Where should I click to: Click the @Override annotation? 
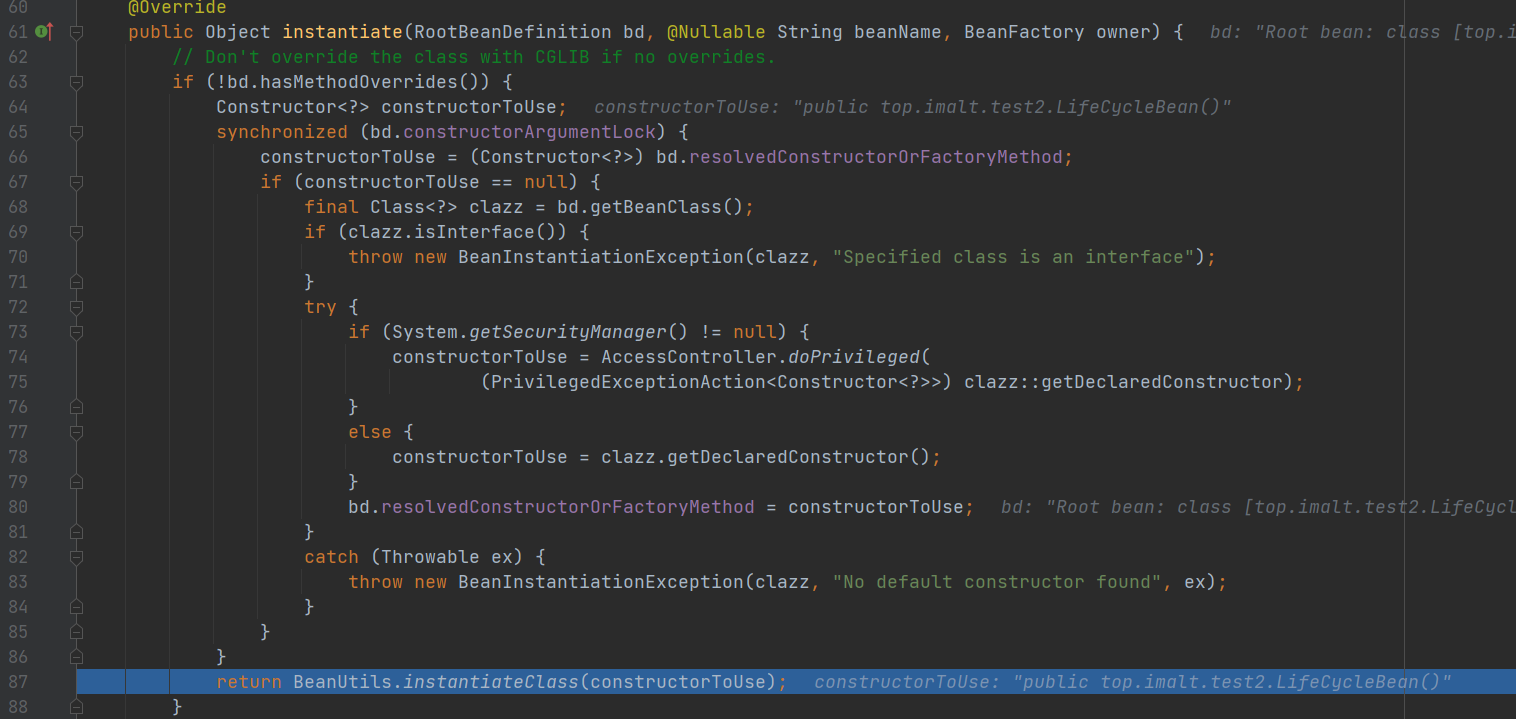coord(177,8)
